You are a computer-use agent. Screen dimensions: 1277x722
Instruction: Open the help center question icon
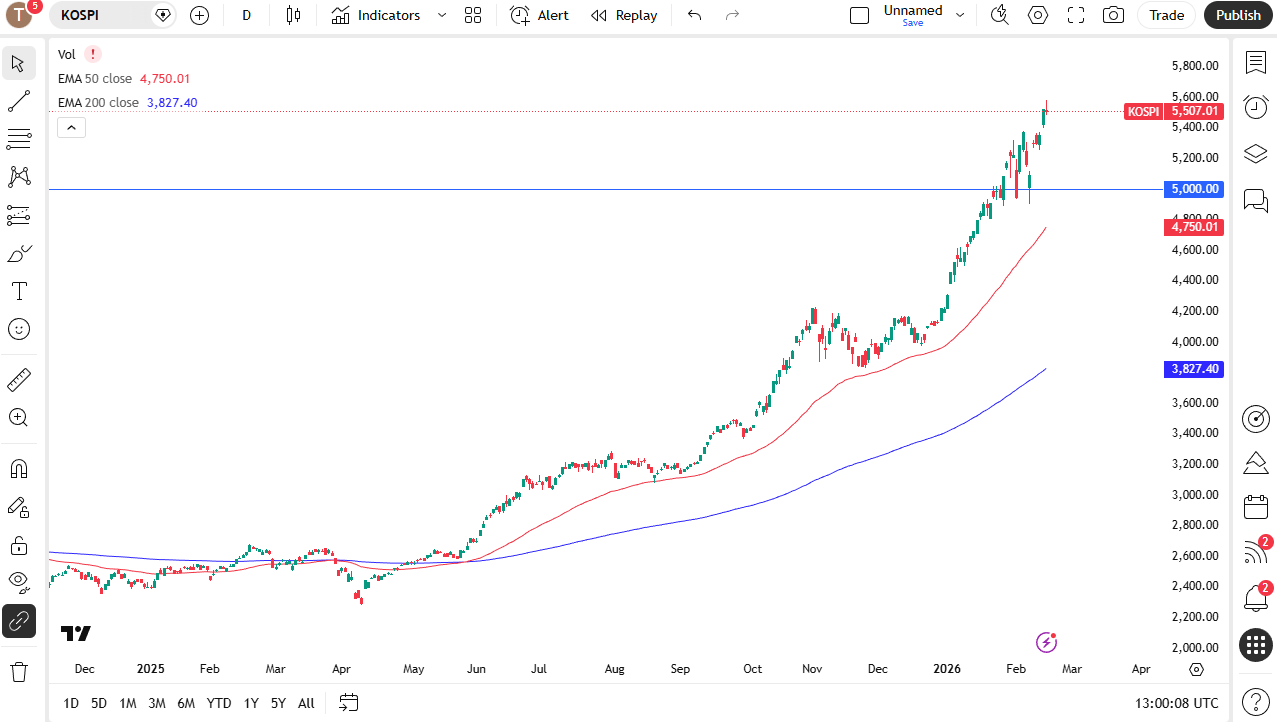[1256, 701]
